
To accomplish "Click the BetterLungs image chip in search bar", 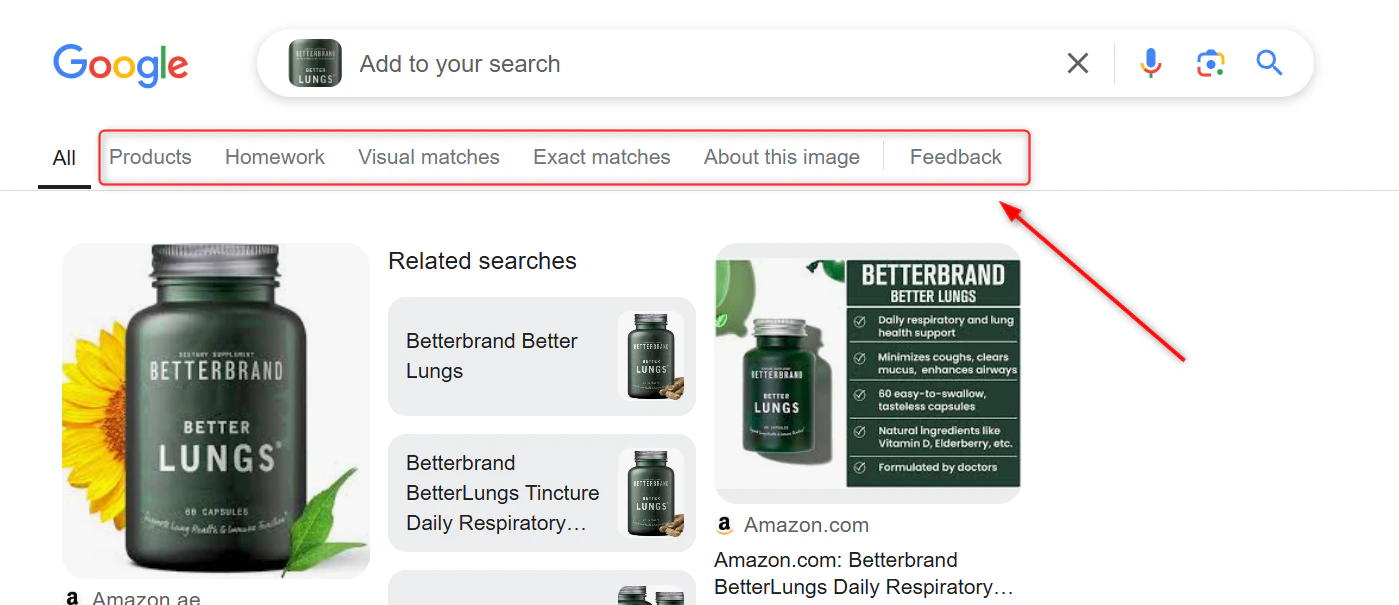I will pos(314,62).
